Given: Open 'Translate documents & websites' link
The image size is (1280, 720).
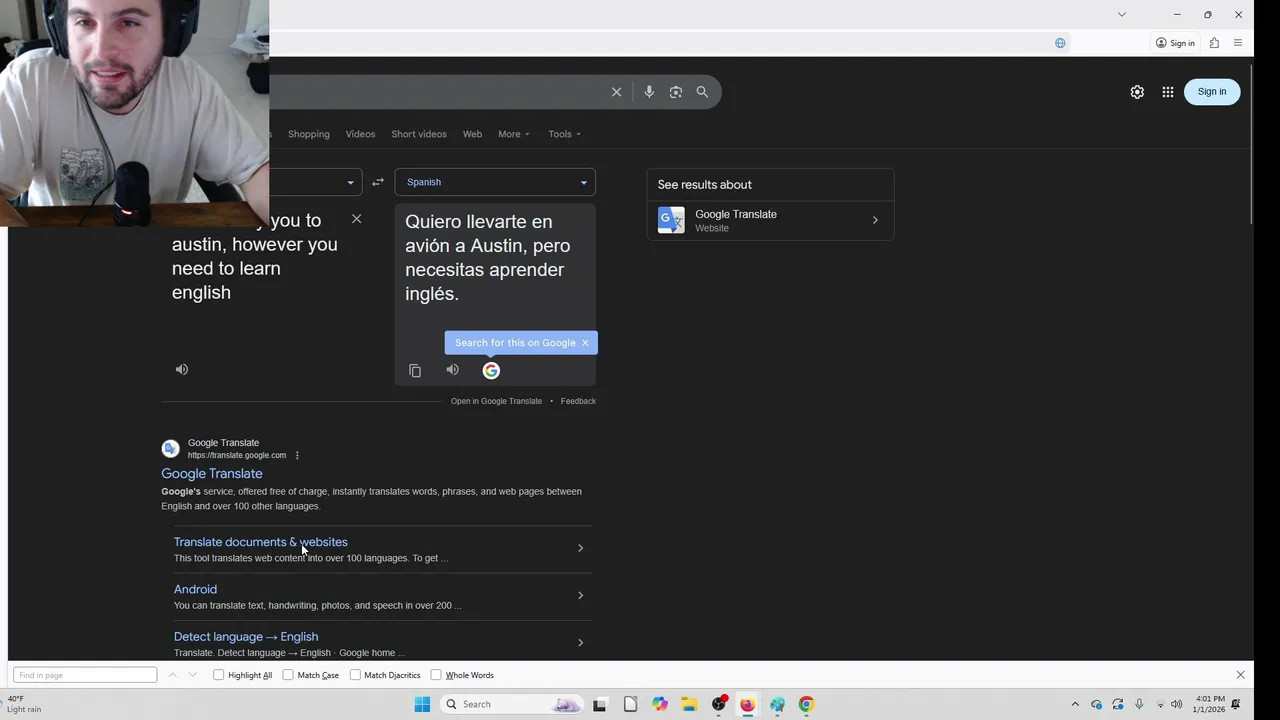Looking at the screenshot, I should pyautogui.click(x=261, y=542).
